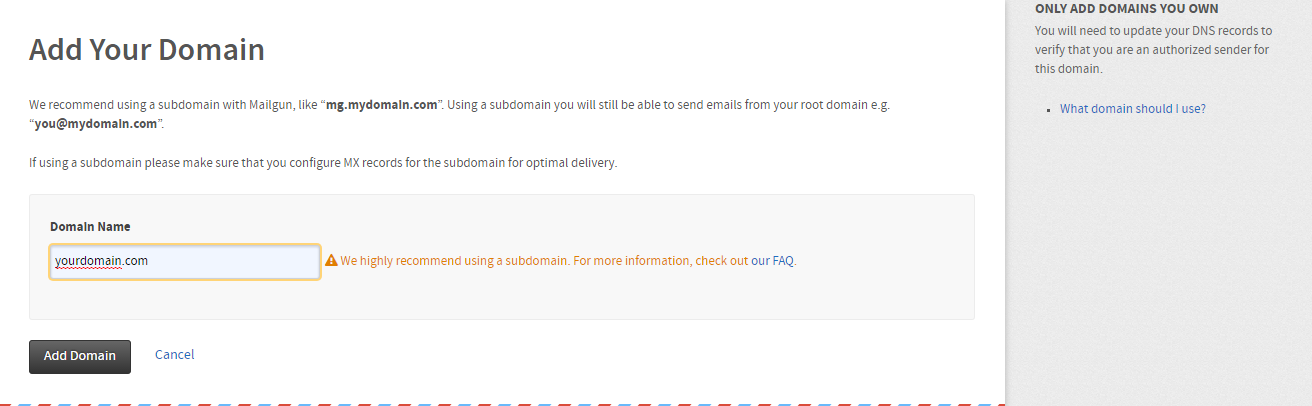Viewport: 1312px width, 406px height.
Task: Click the "Domain Name" field label
Action: pyautogui.click(x=90, y=227)
